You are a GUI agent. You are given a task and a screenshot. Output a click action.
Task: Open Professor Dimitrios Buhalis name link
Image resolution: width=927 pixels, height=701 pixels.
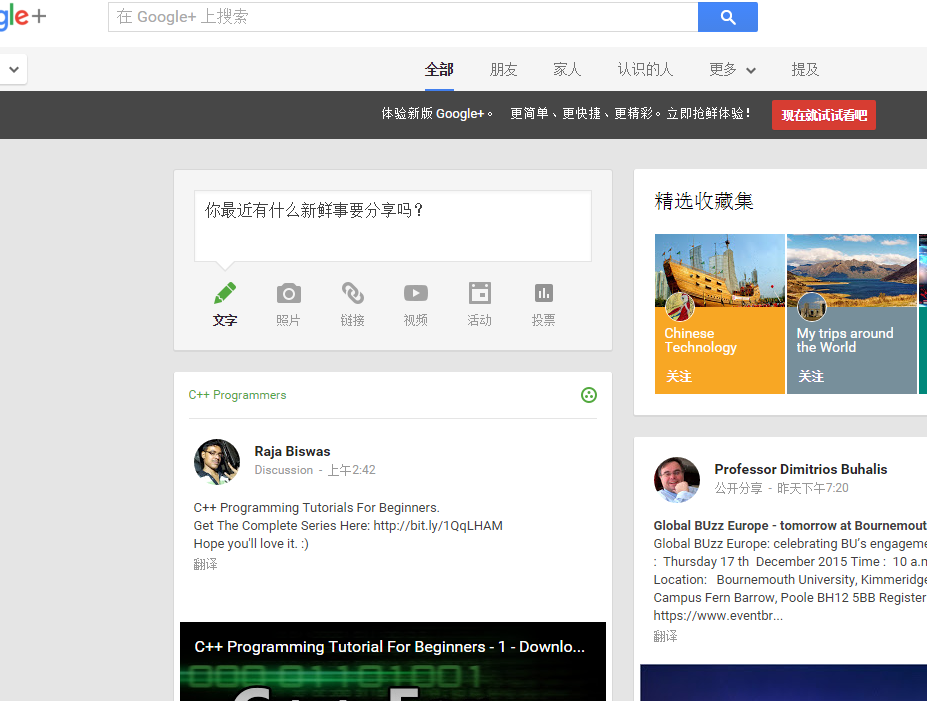tap(801, 469)
